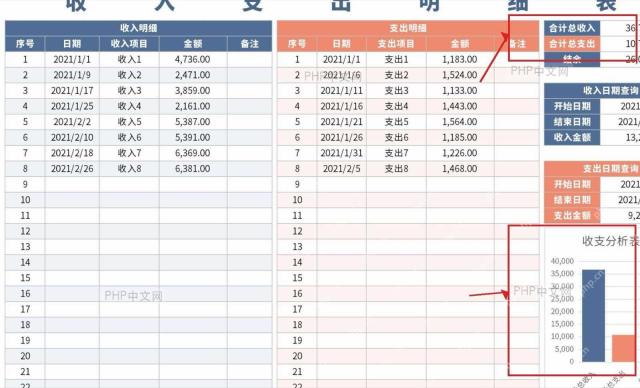Select the amount 3,859.00
The image size is (640, 388).
[193, 91]
